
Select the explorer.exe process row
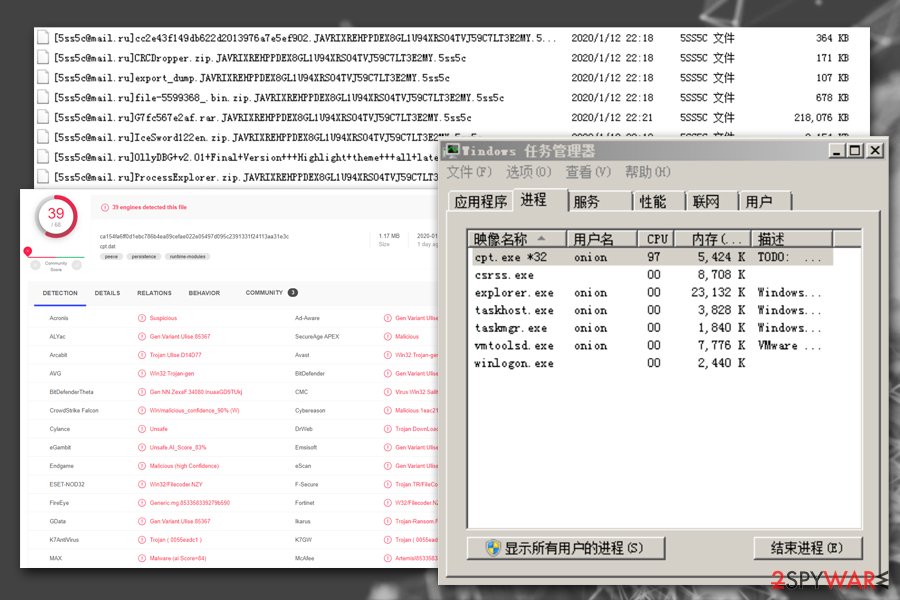click(x=652, y=292)
